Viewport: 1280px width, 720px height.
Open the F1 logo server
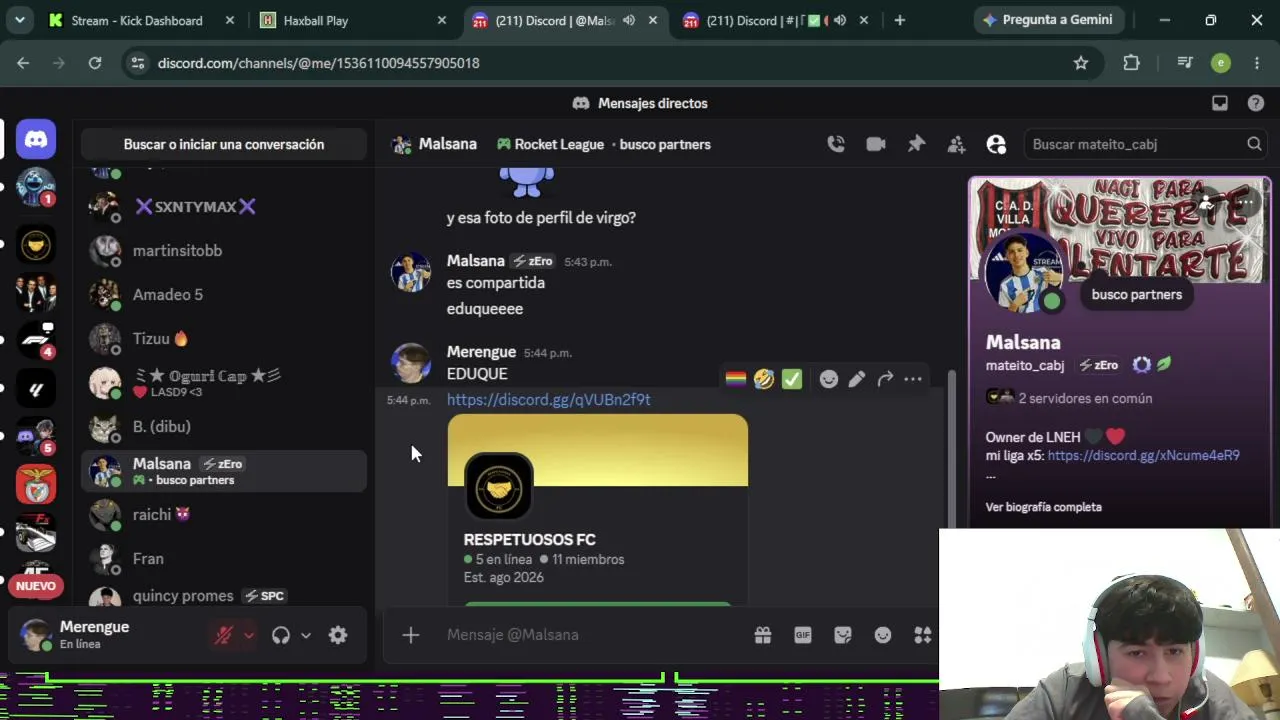click(36, 340)
